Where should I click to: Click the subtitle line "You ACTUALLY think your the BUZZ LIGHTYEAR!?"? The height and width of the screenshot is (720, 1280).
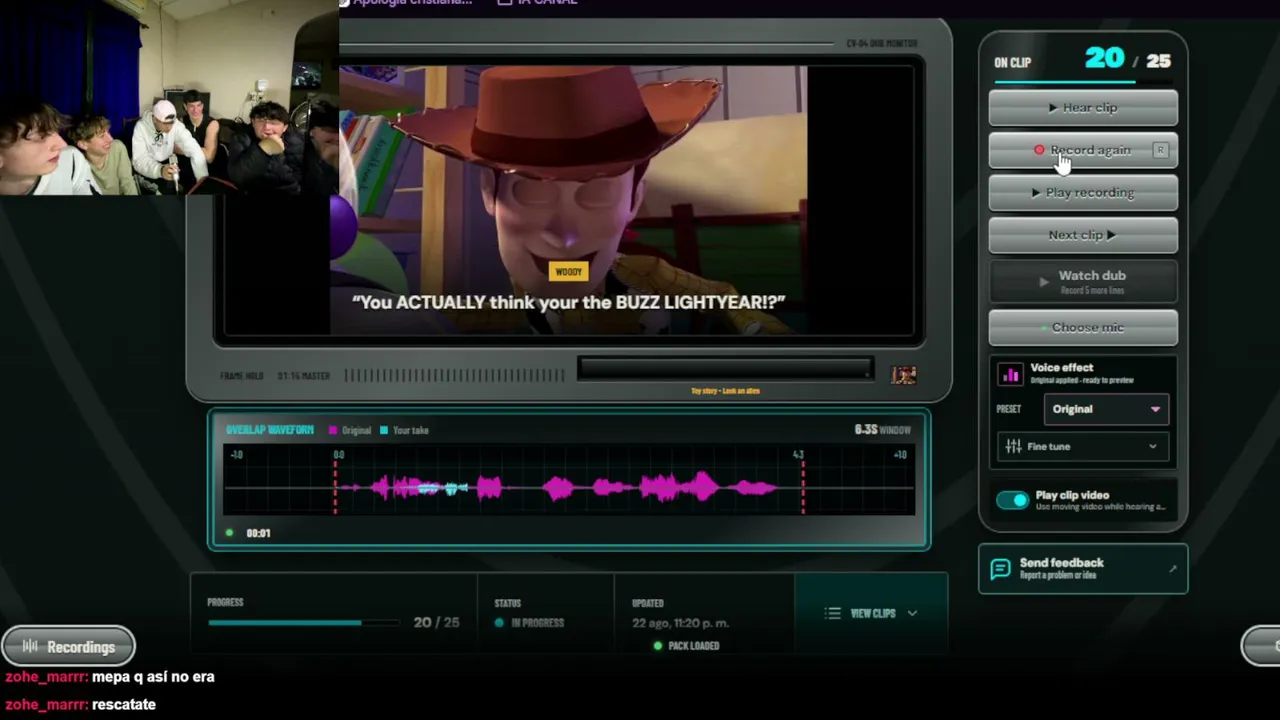(568, 302)
